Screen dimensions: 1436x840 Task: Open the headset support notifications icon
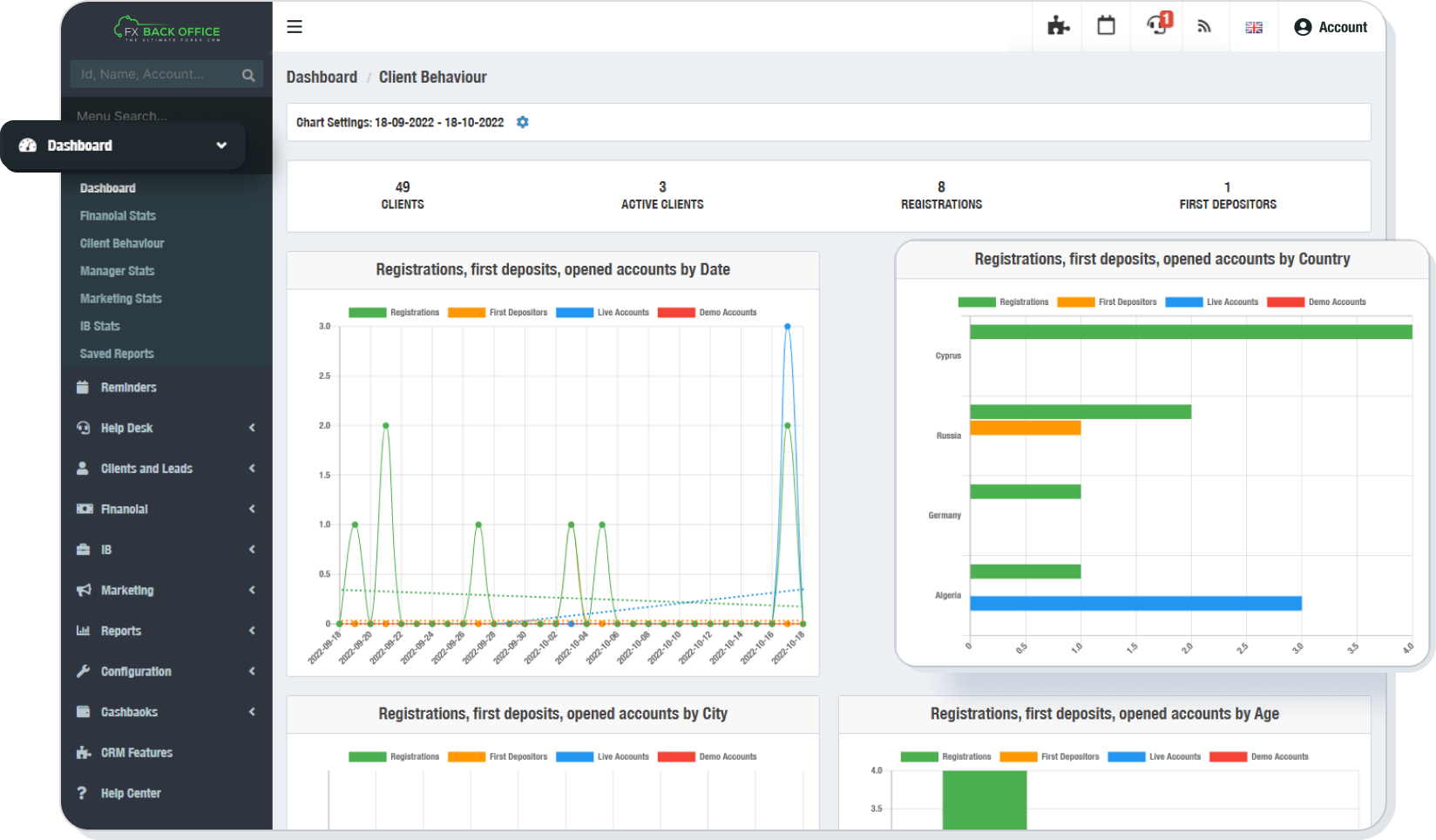tap(1157, 25)
